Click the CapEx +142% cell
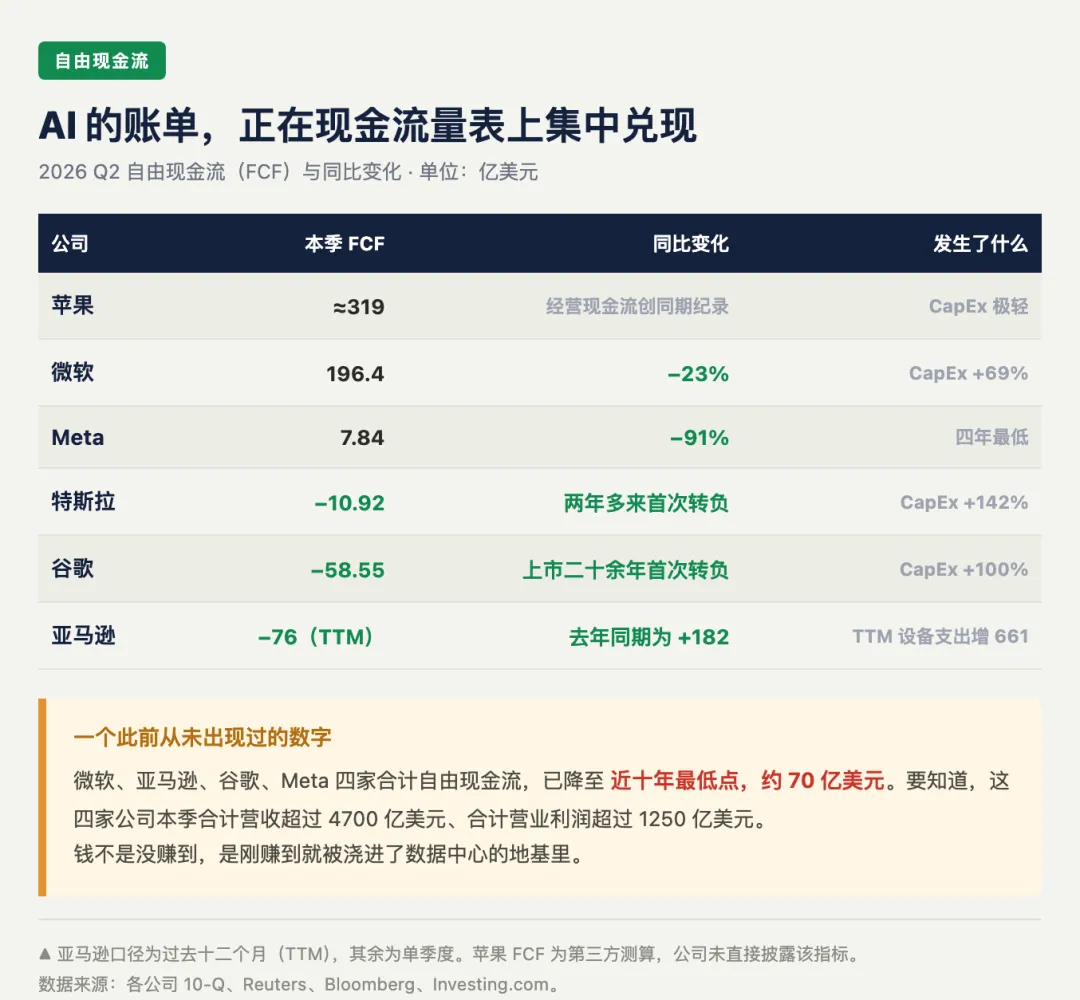This screenshot has height=1000, width=1080. click(964, 502)
